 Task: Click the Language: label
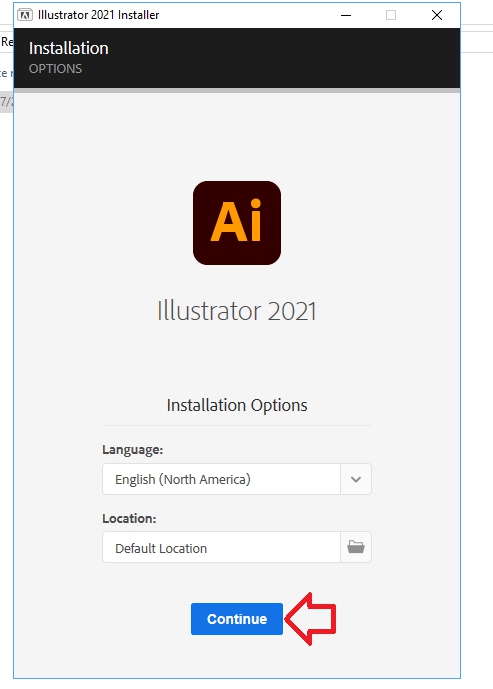click(x=133, y=450)
